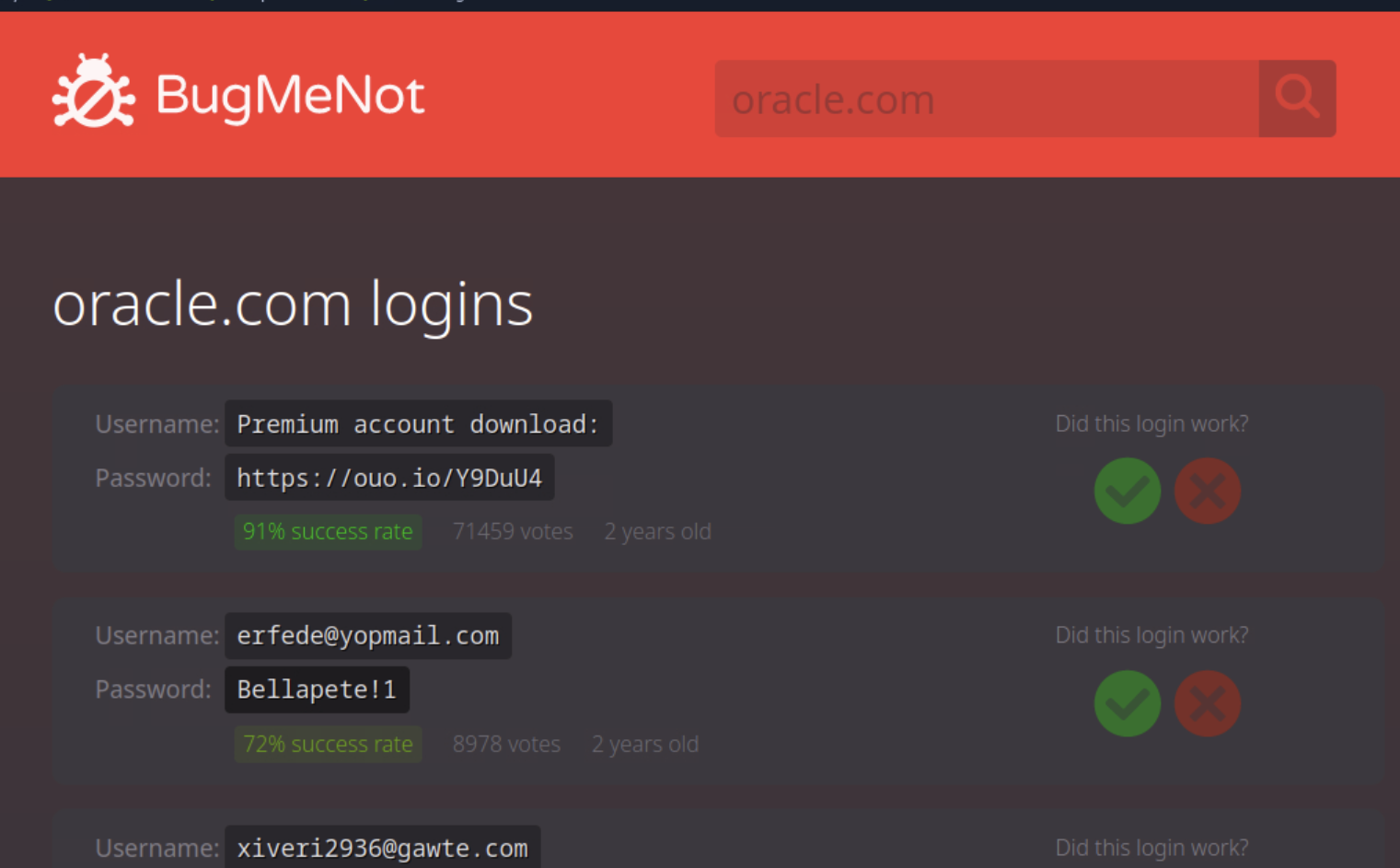Click the magnifier search button
1400x868 pixels.
1297,98
